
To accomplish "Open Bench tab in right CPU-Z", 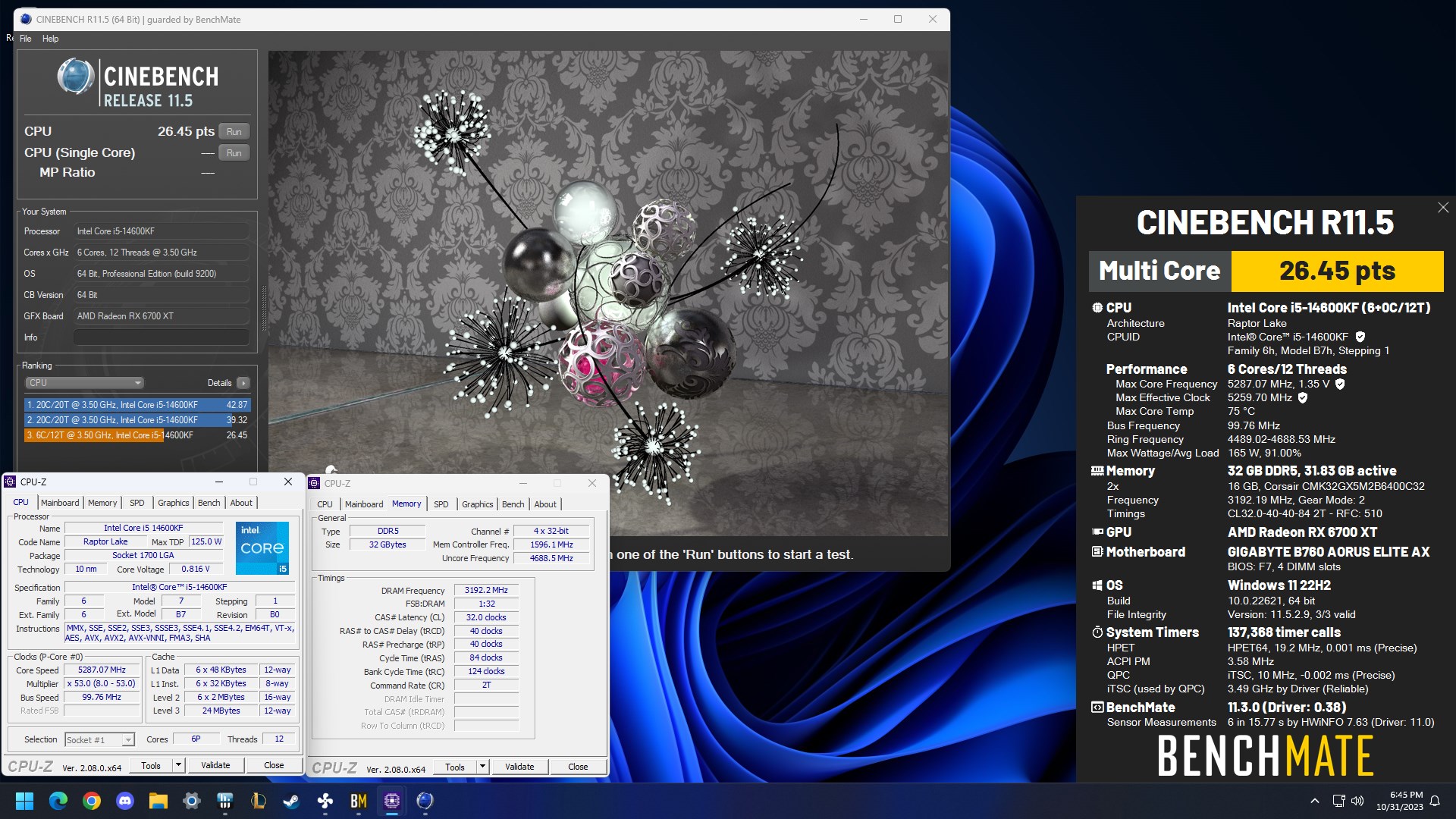I will coord(513,504).
